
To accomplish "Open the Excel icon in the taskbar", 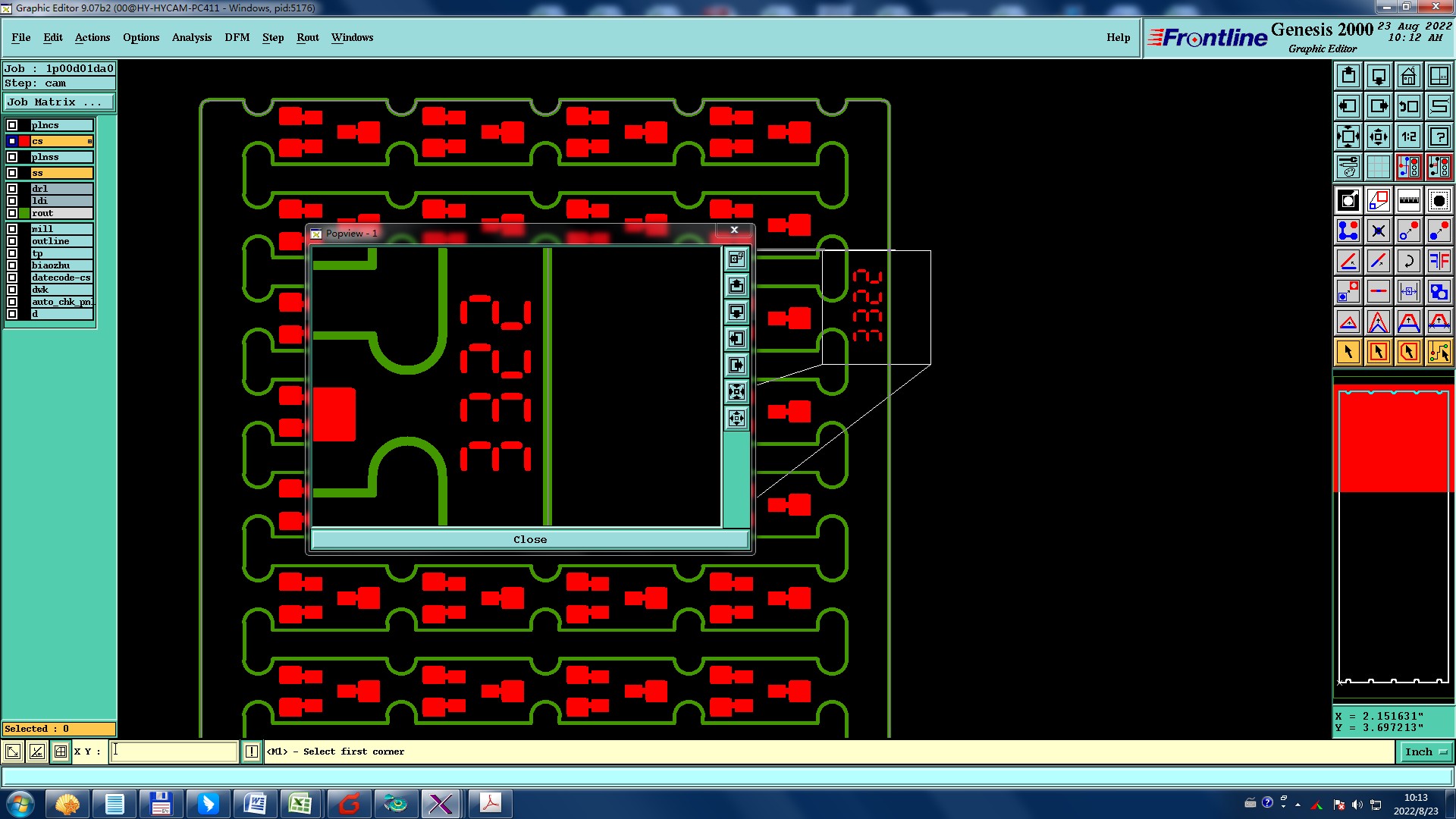I will click(300, 803).
